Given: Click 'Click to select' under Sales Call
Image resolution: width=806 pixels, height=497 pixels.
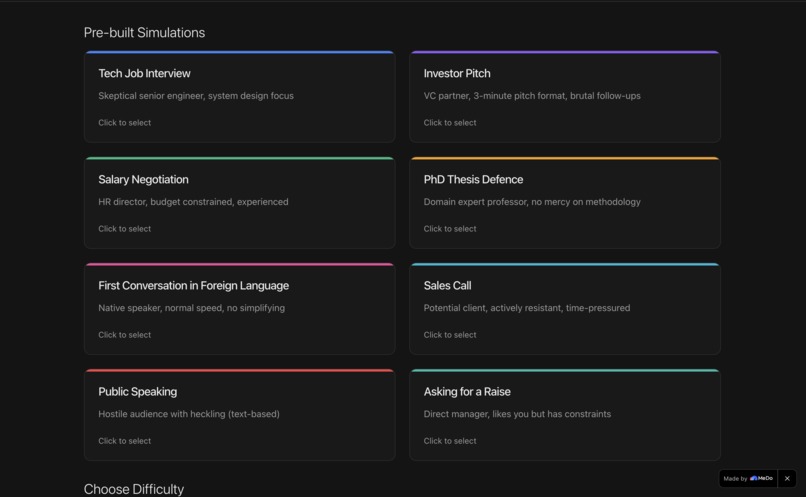Looking at the screenshot, I should (x=450, y=335).
